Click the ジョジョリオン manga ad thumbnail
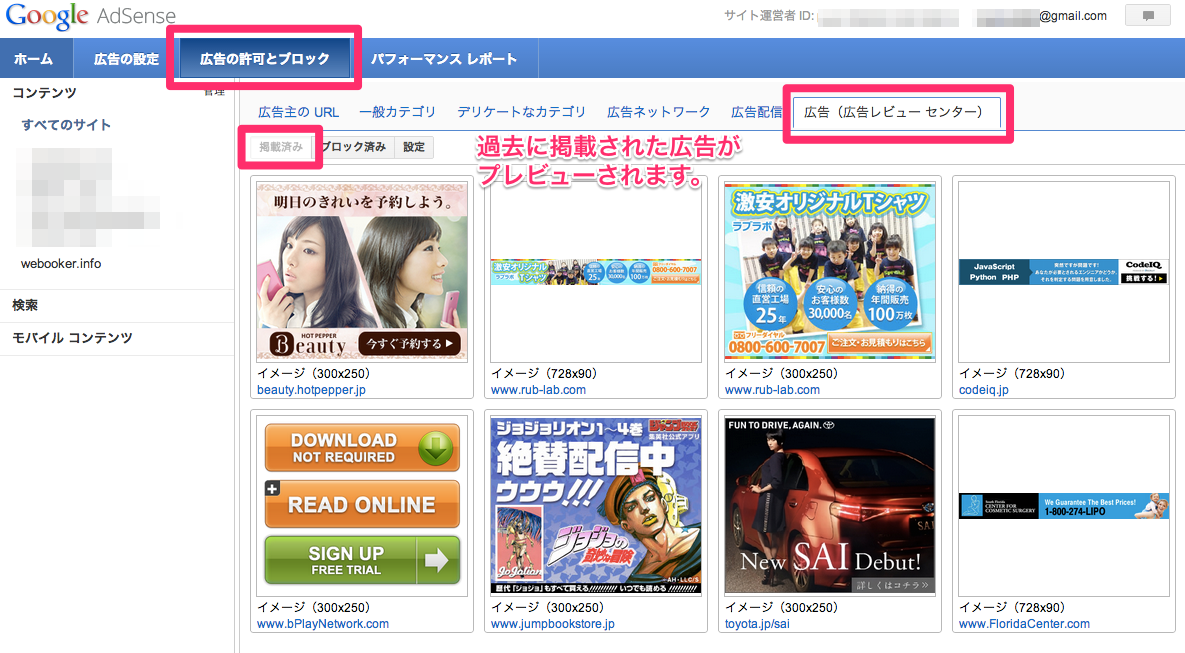 click(596, 505)
